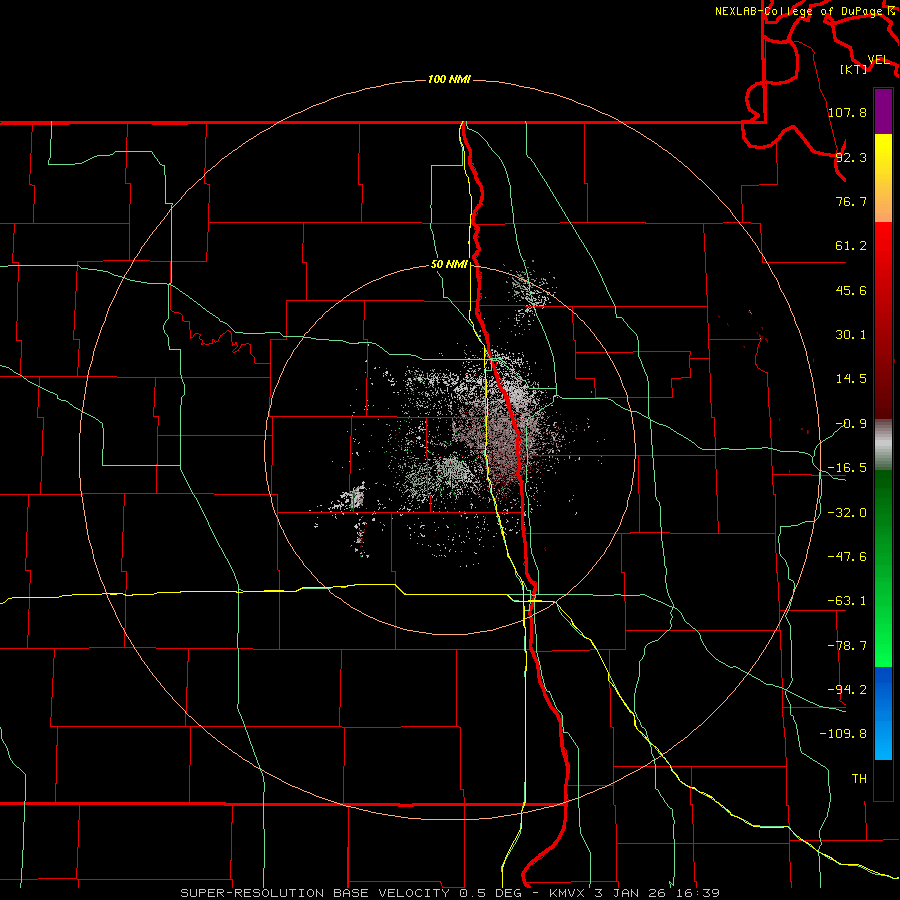Click the -0.9 scale value

[x=851, y=424]
